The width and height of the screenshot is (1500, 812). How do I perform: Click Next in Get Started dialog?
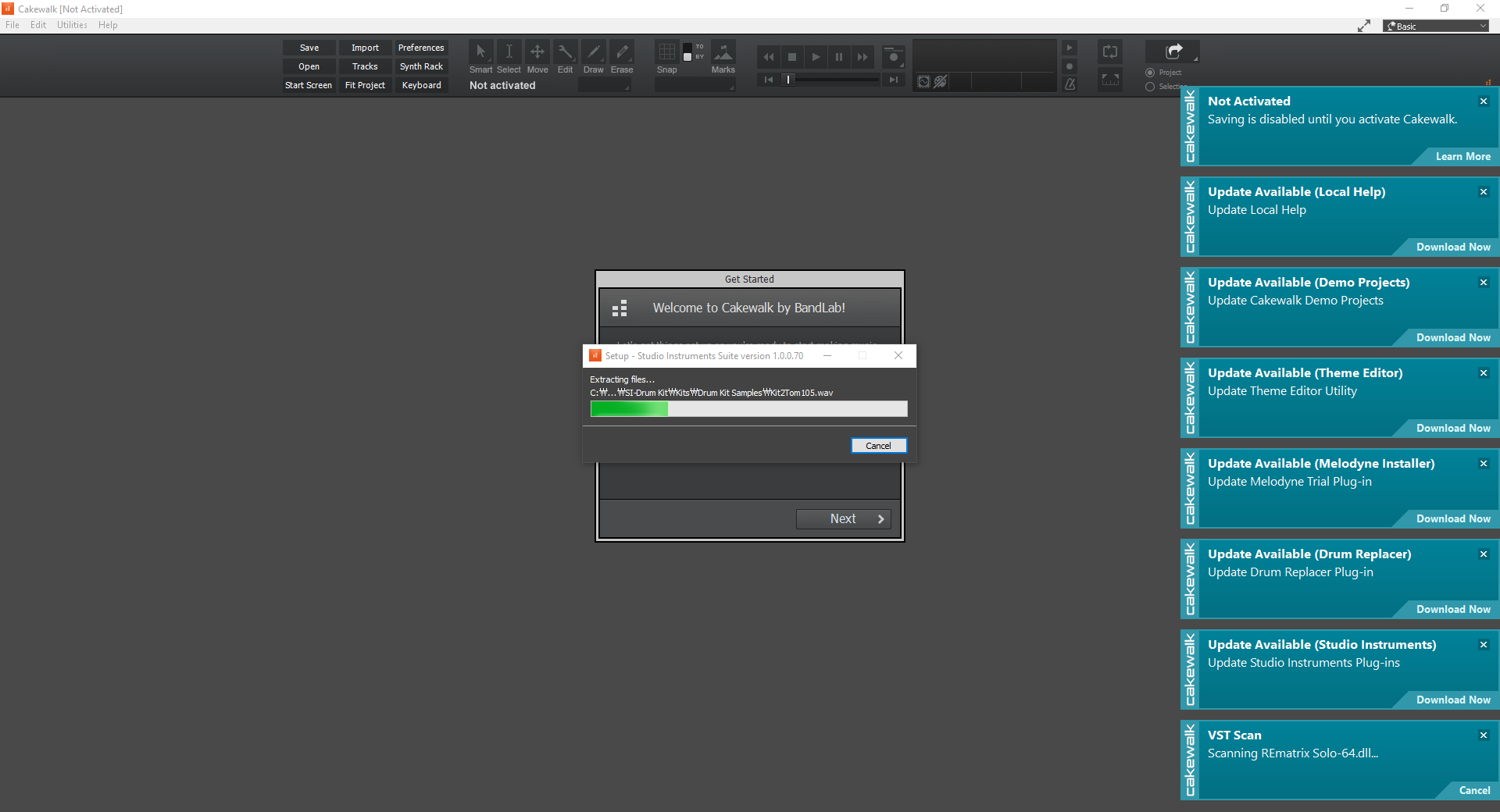pos(844,519)
